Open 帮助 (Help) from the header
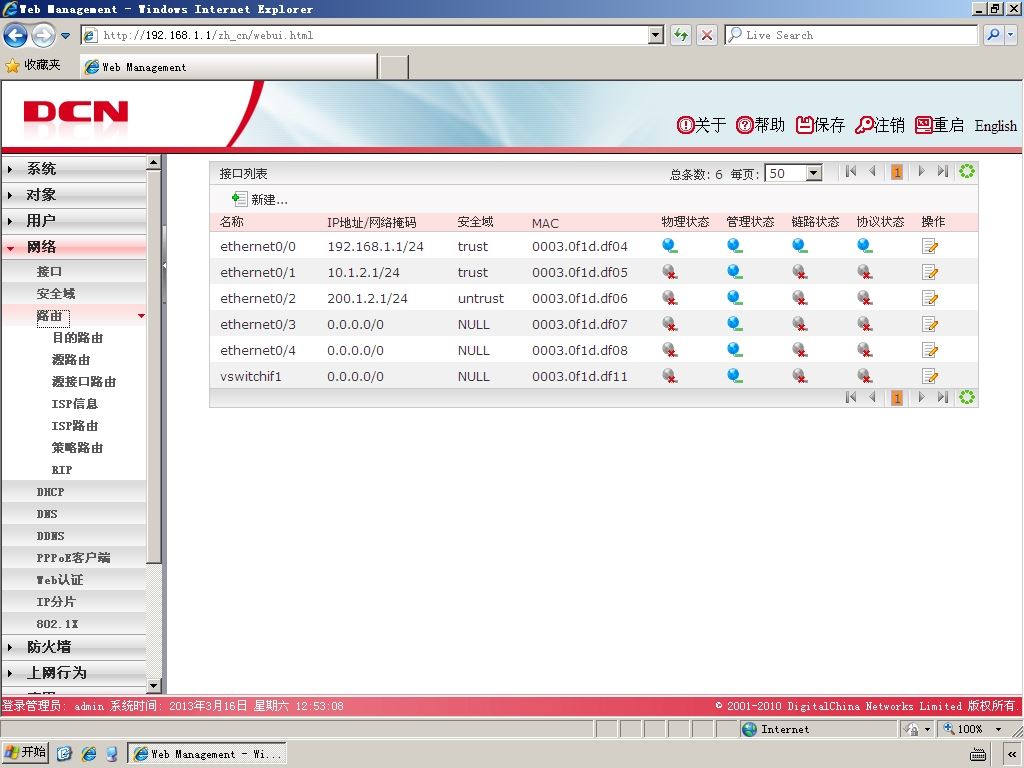Viewport: 1024px width, 768px height. tap(760, 125)
